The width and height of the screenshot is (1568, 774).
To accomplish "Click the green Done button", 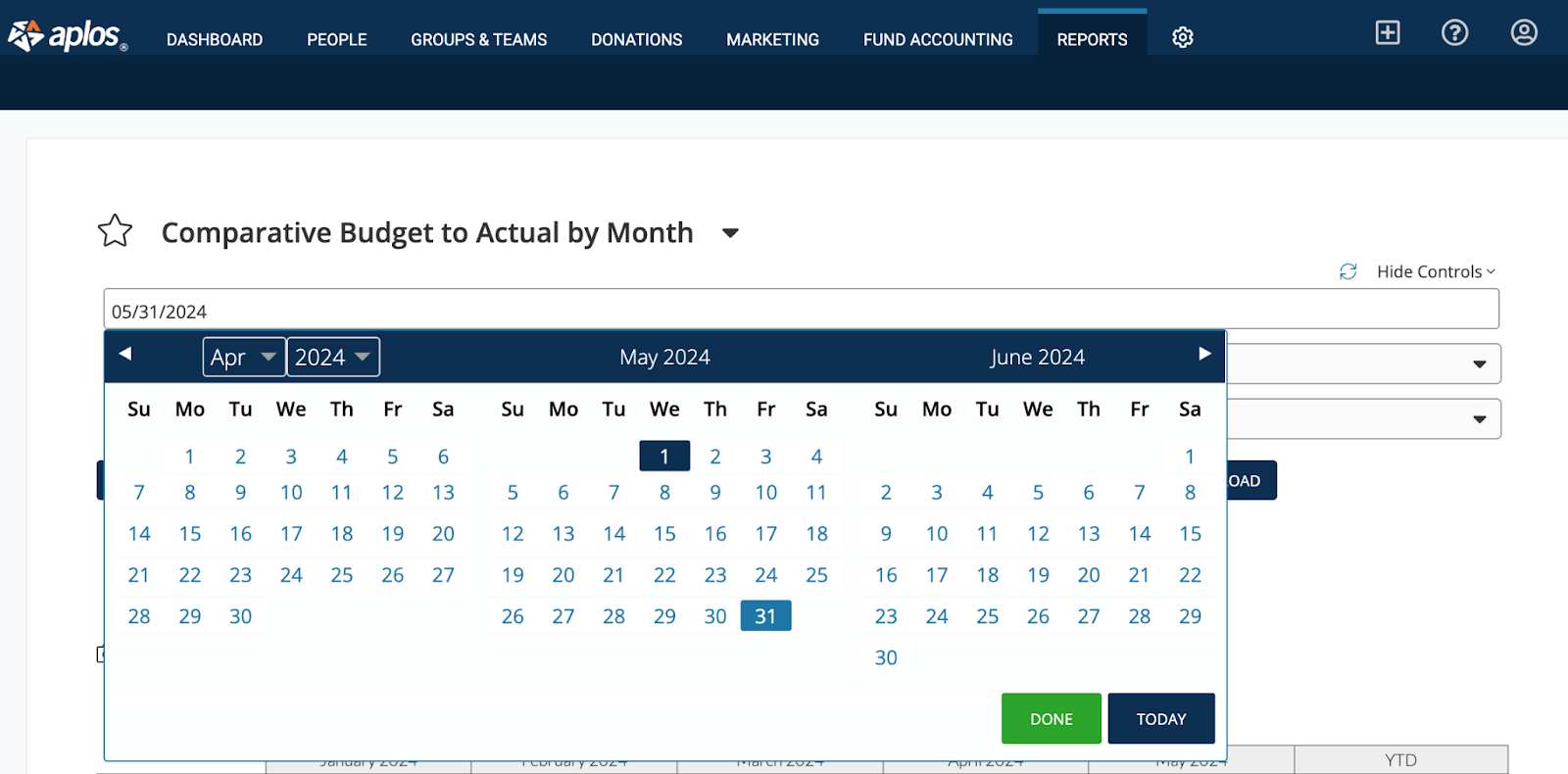I will pyautogui.click(x=1052, y=718).
